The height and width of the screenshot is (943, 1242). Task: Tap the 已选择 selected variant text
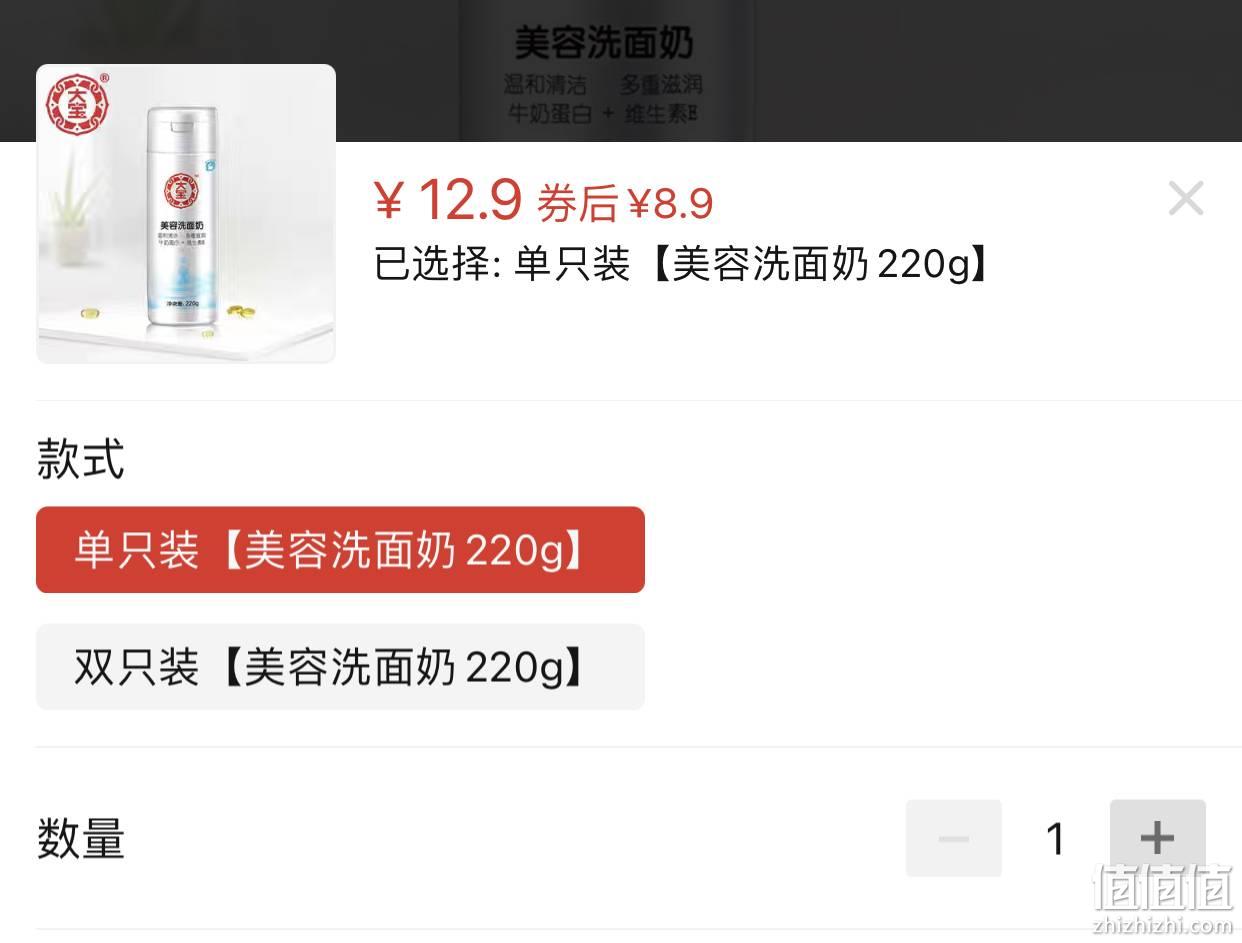(683, 265)
